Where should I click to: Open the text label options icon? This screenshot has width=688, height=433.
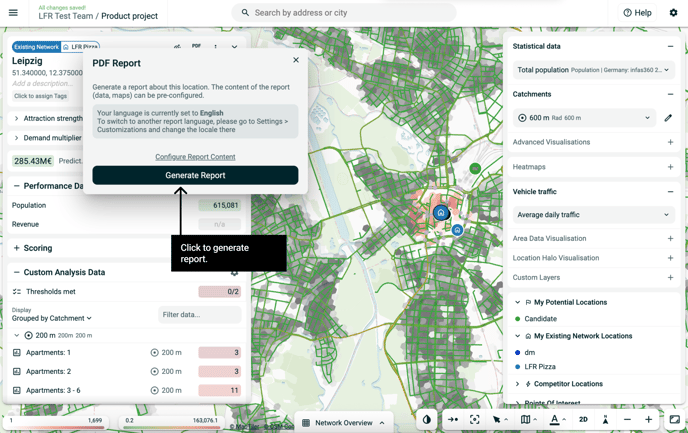tap(555, 420)
